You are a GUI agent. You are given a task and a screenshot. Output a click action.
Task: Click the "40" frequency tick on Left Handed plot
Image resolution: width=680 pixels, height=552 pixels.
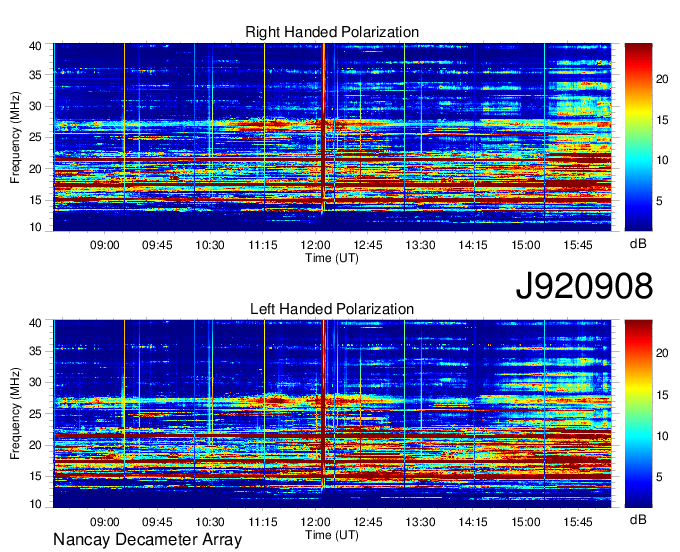pyautogui.click(x=35, y=323)
